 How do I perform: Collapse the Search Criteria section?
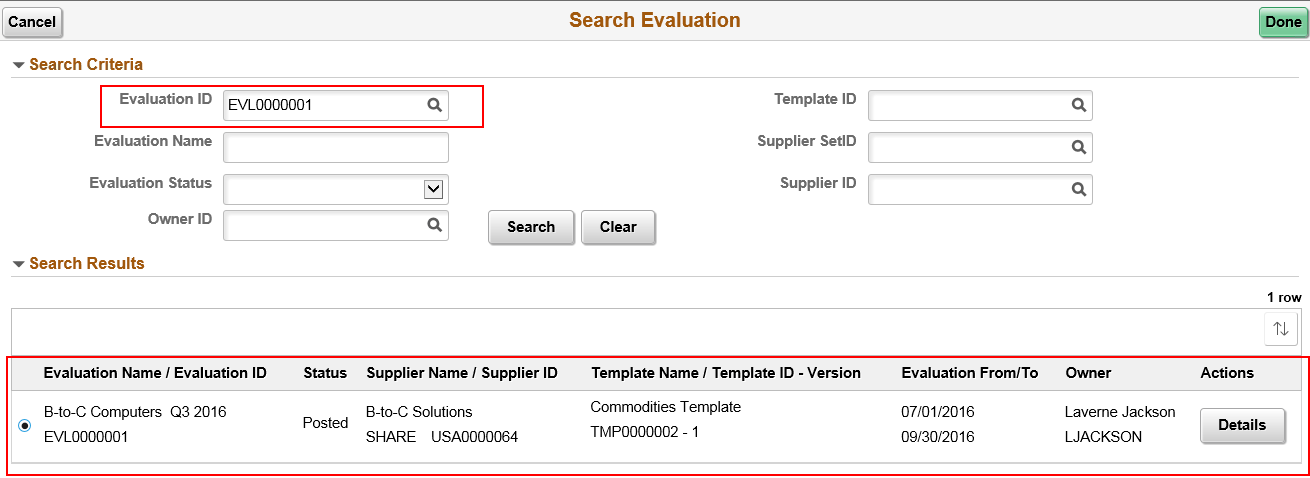pos(18,65)
